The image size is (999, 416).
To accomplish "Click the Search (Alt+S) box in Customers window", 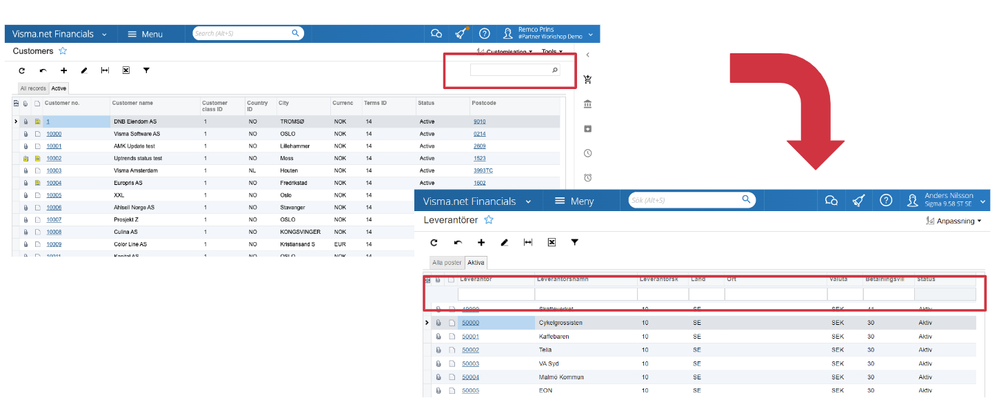I will pyautogui.click(x=248, y=33).
